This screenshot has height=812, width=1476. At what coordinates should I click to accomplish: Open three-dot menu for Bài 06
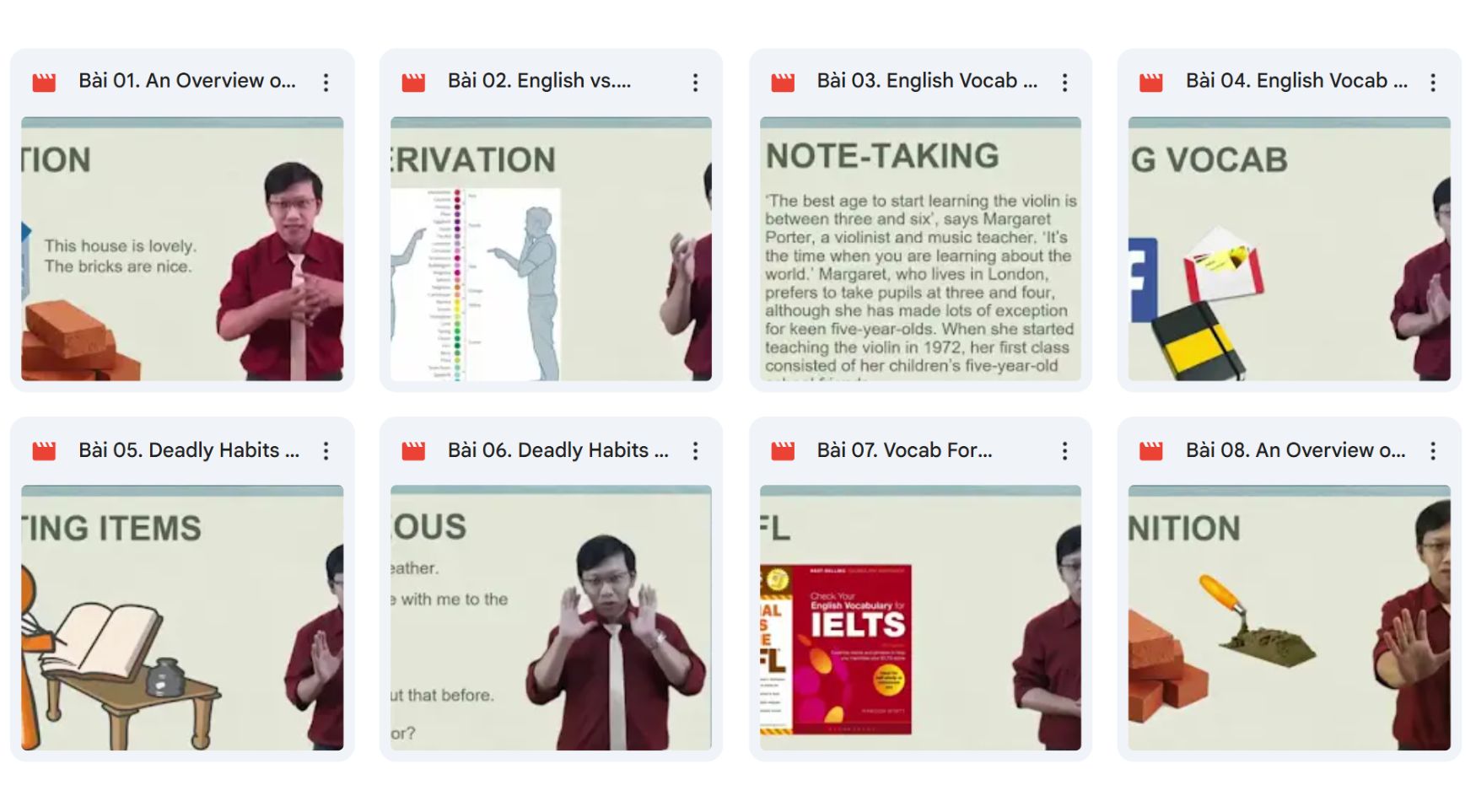pyautogui.click(x=695, y=451)
